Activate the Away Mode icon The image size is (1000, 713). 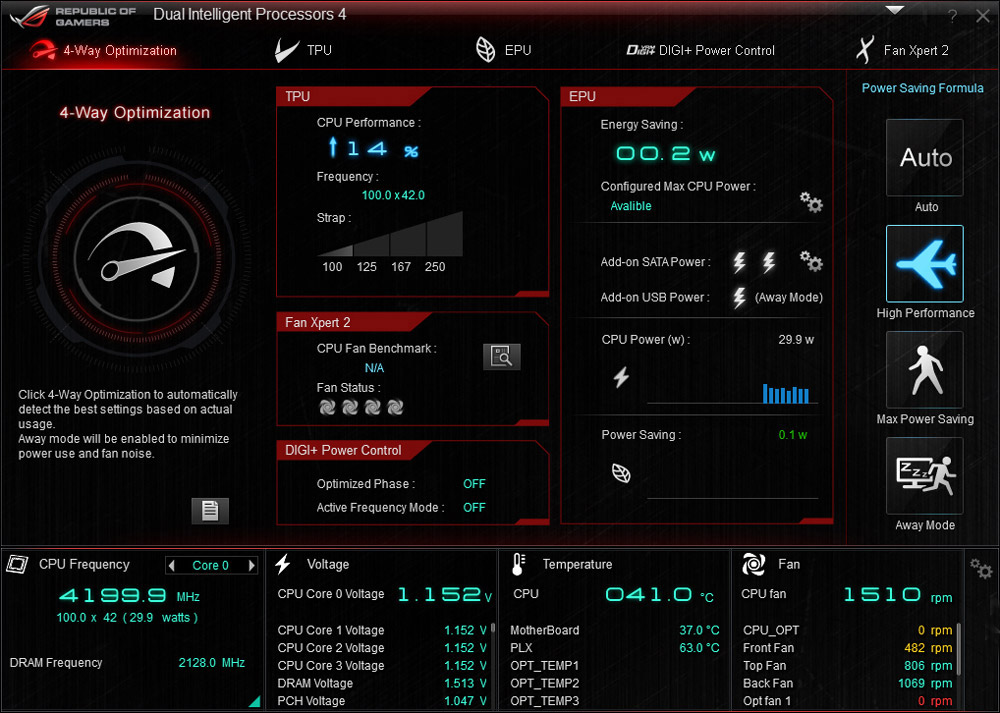925,476
